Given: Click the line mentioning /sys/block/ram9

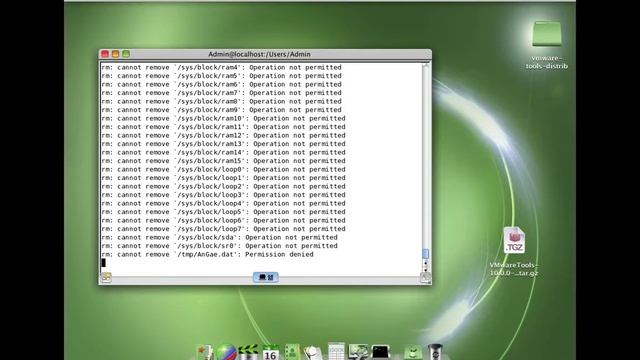Looking at the screenshot, I should (x=221, y=110).
